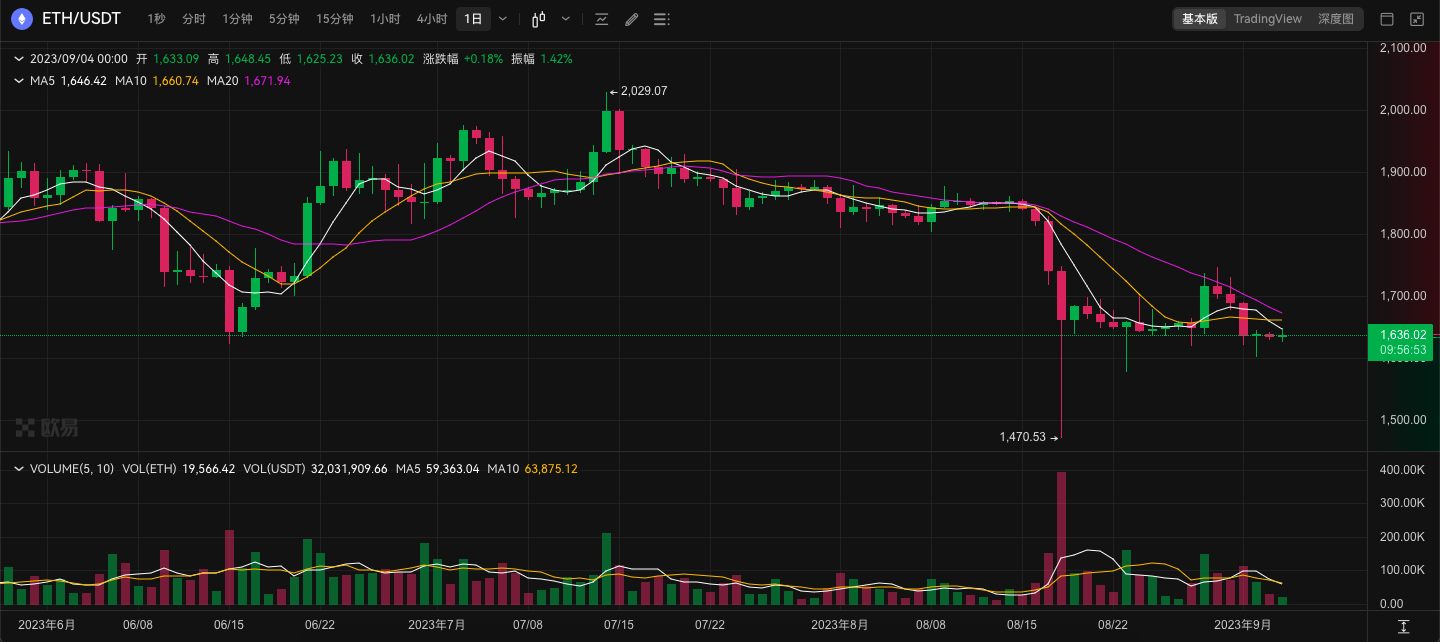
Task: Open the candlestick chart type icon
Action: [538, 19]
